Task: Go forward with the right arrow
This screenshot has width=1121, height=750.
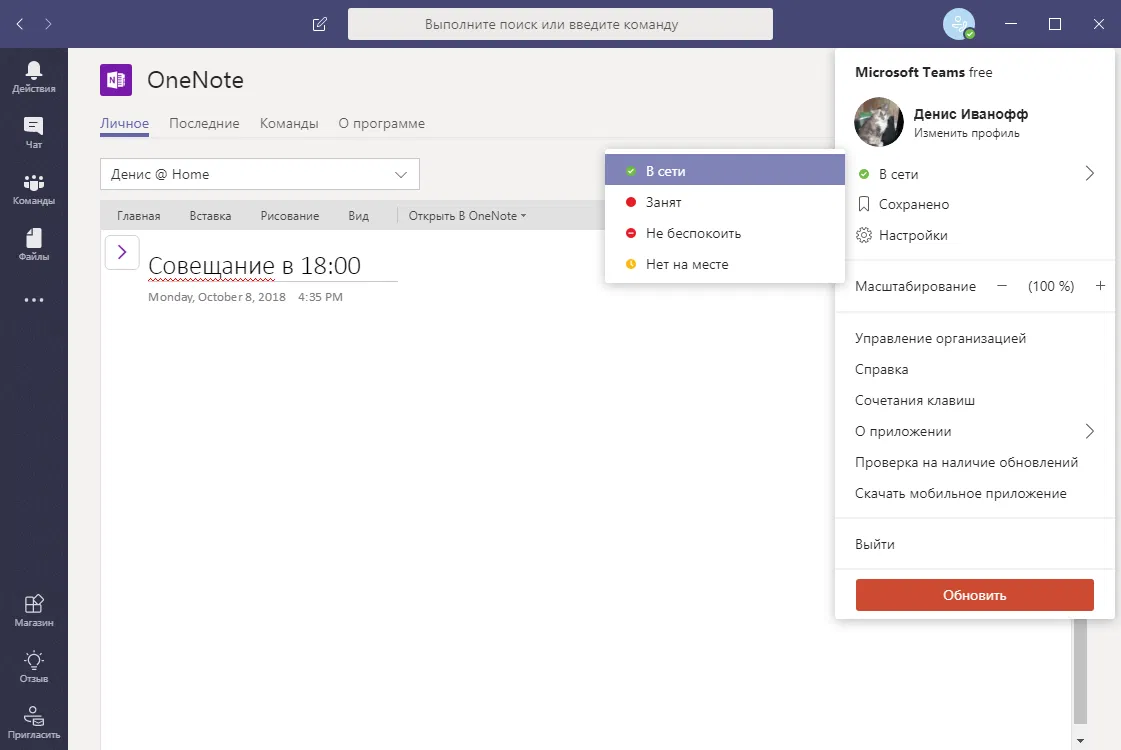Action: point(48,24)
